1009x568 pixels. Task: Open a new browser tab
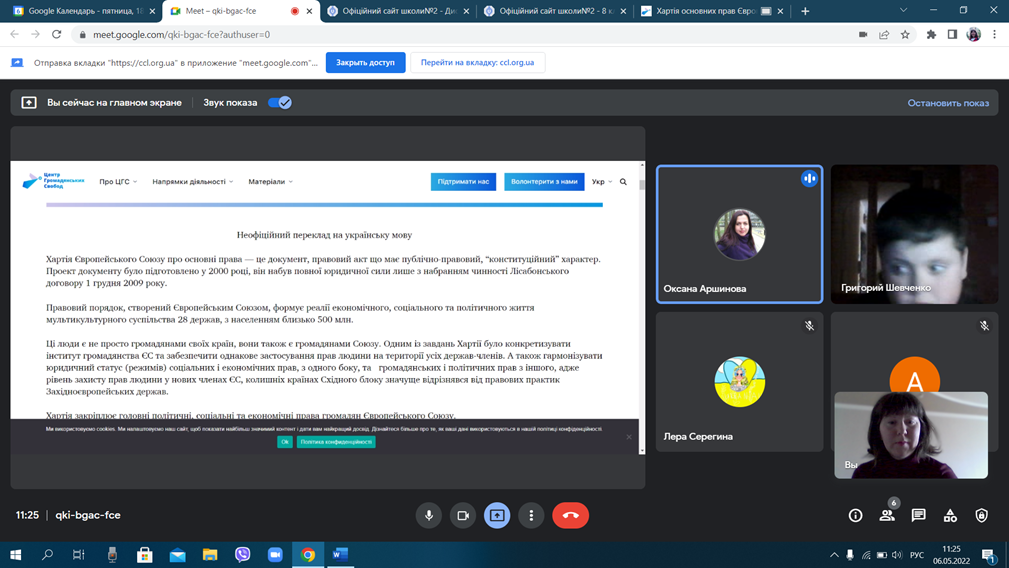805,11
